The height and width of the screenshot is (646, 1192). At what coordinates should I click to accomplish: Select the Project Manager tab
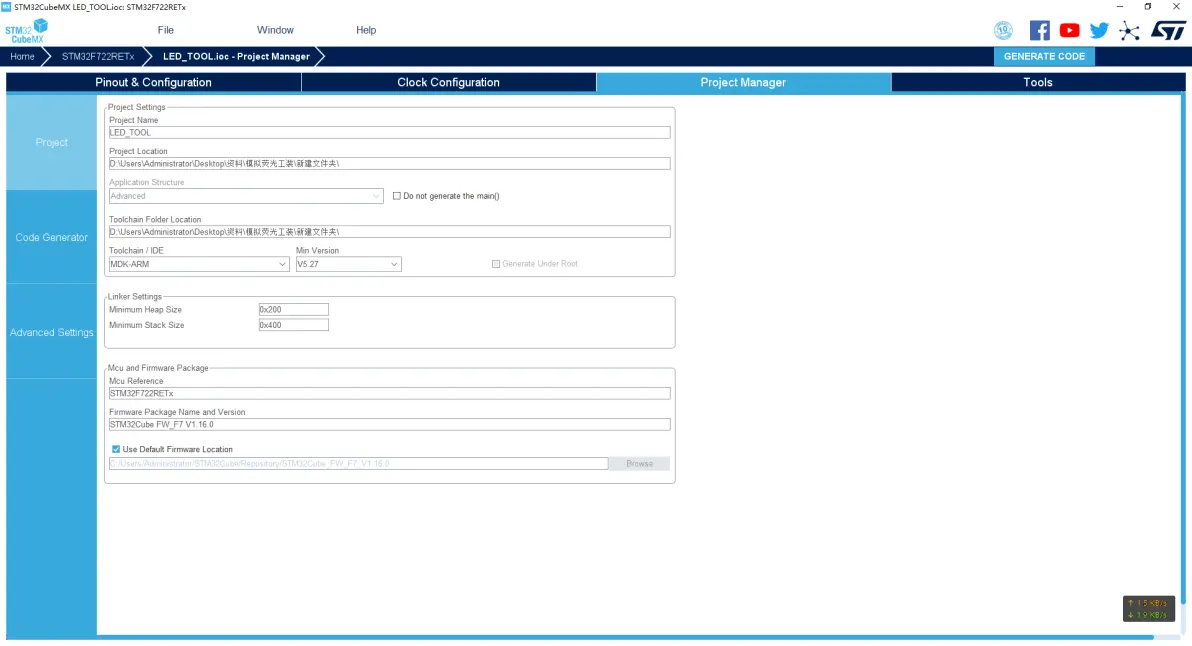click(743, 82)
